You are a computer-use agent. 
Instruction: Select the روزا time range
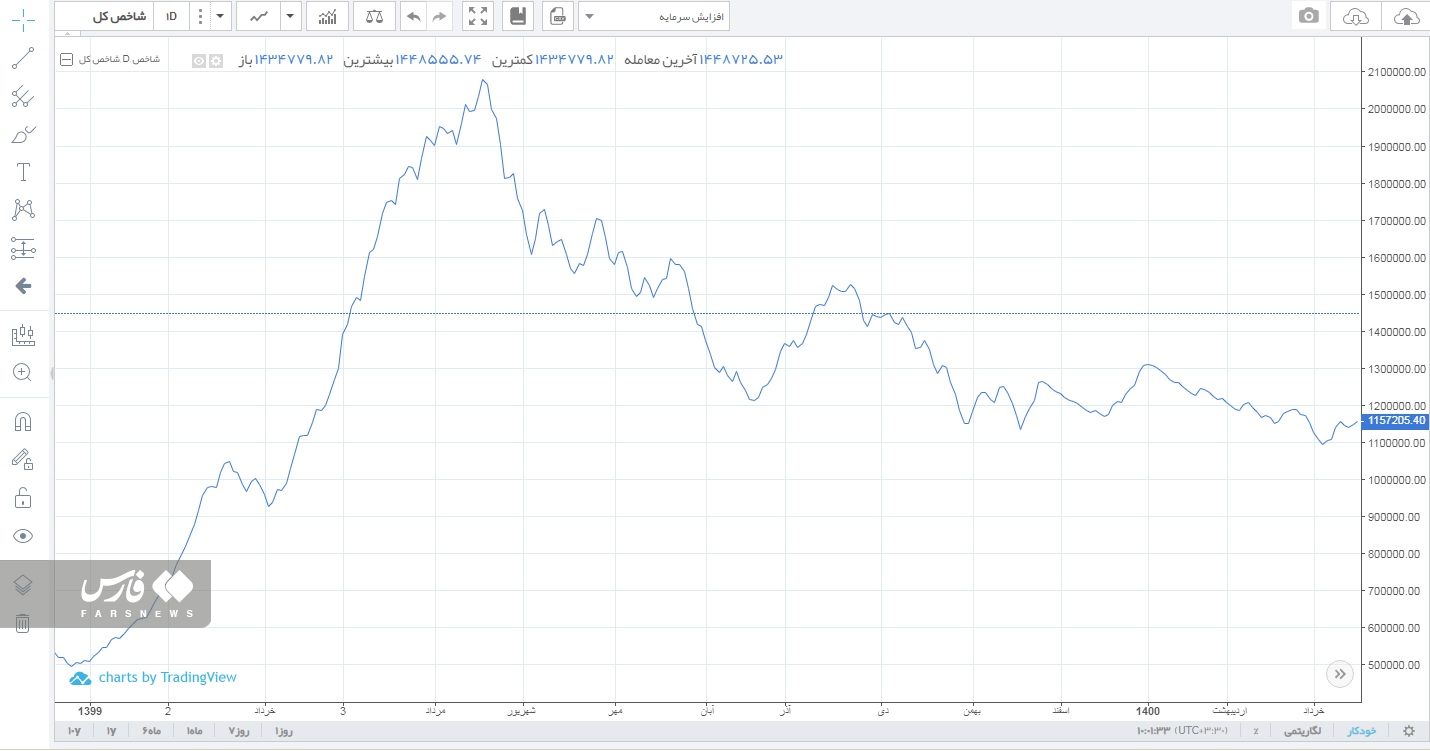[x=283, y=731]
